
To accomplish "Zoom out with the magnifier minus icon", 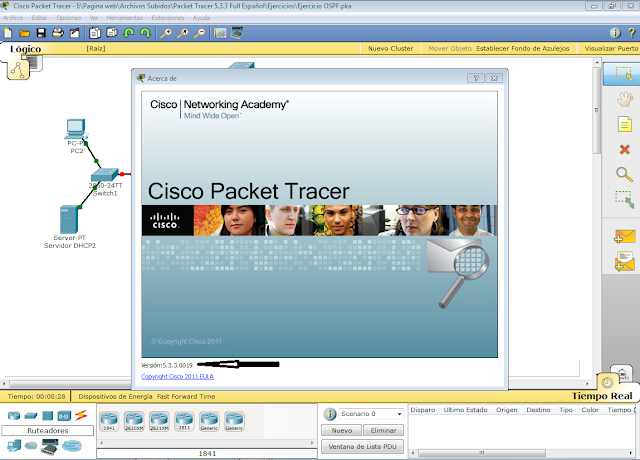I will click(199, 33).
